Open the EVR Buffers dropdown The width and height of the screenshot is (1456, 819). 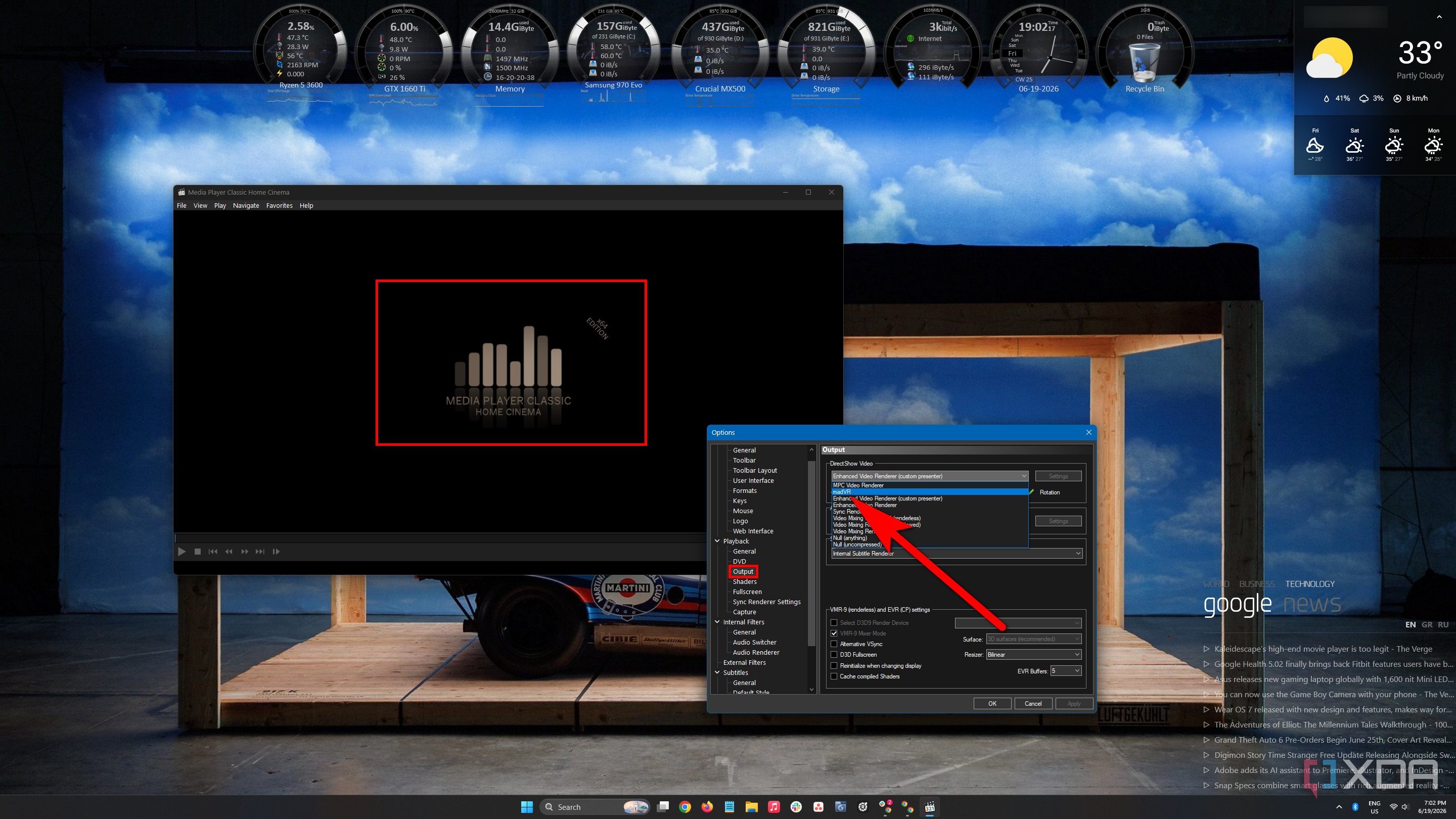1066,671
